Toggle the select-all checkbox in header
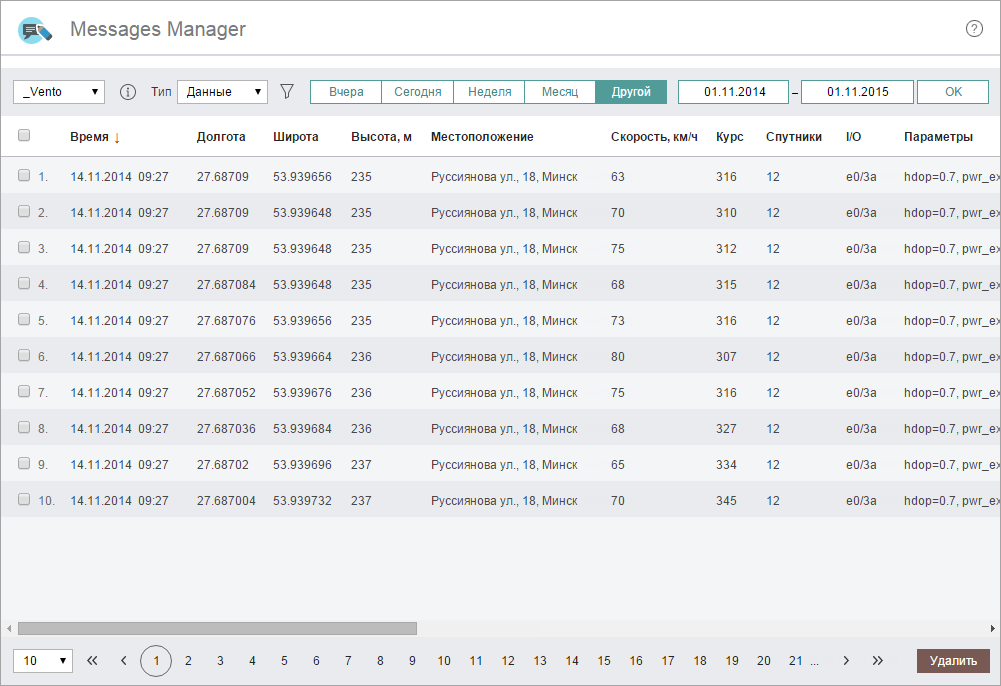The height and width of the screenshot is (686, 1001). (24, 136)
